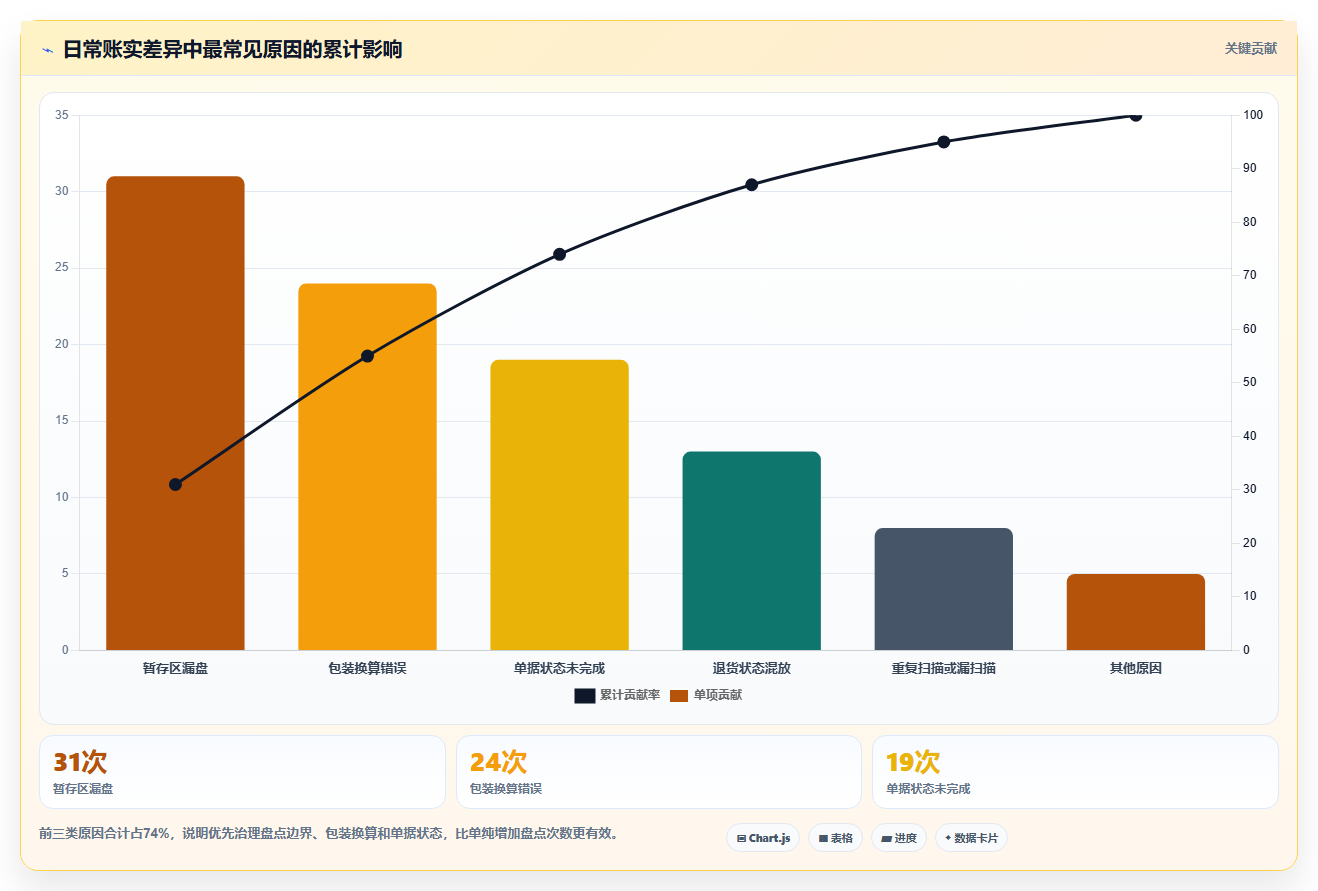Screen dimensions: 1318x891
Task: Click the x-axis label 单据状态未完成
Action: click(x=560, y=668)
